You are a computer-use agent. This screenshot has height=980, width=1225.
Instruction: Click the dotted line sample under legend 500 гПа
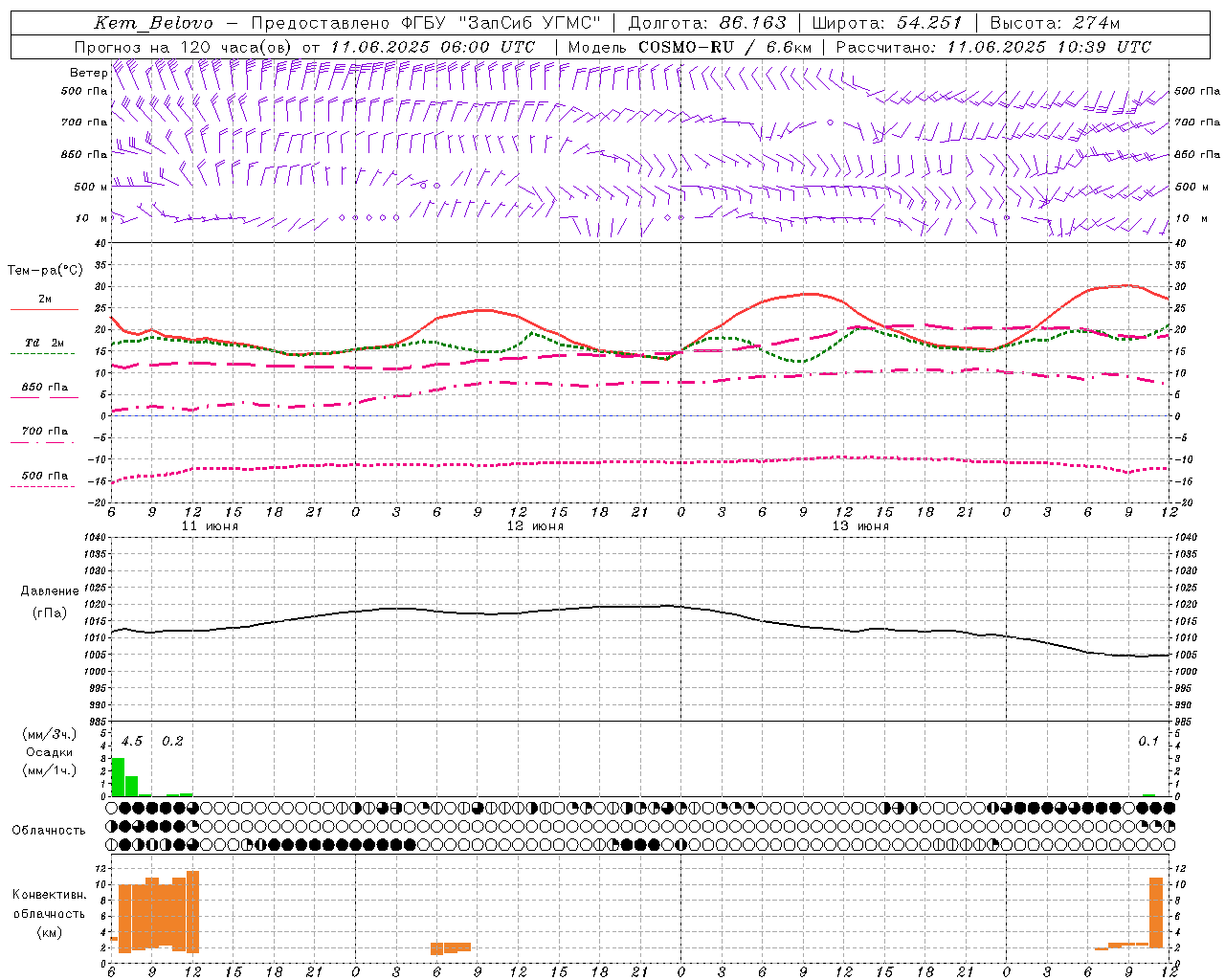coord(44,486)
